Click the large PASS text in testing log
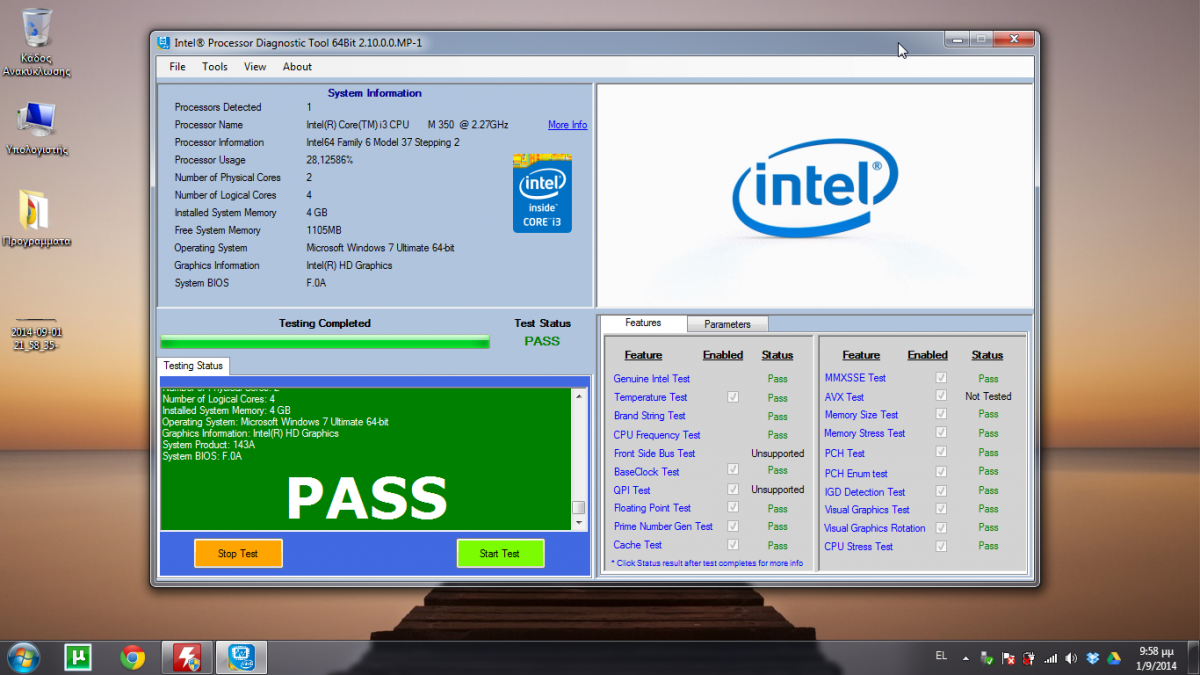The image size is (1200, 675). click(x=366, y=497)
